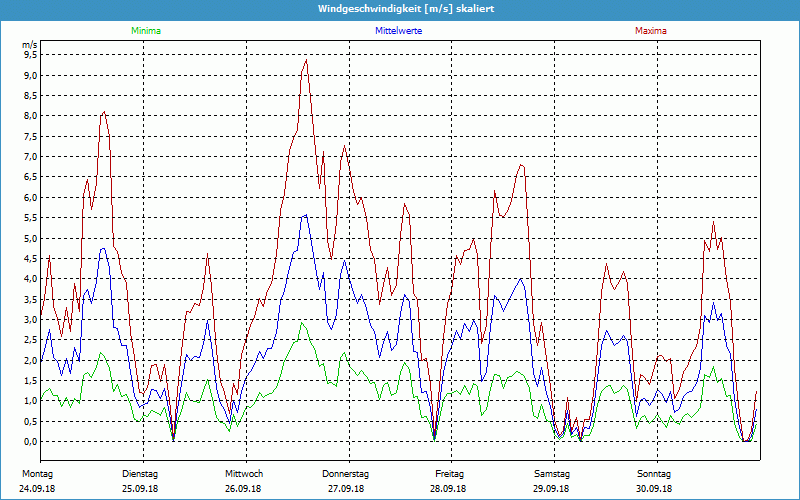Click the date 28.09.18

point(448,489)
